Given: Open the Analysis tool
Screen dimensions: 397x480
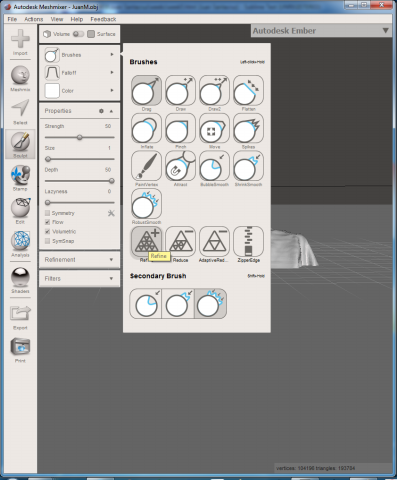Looking at the screenshot, I should tap(20, 244).
